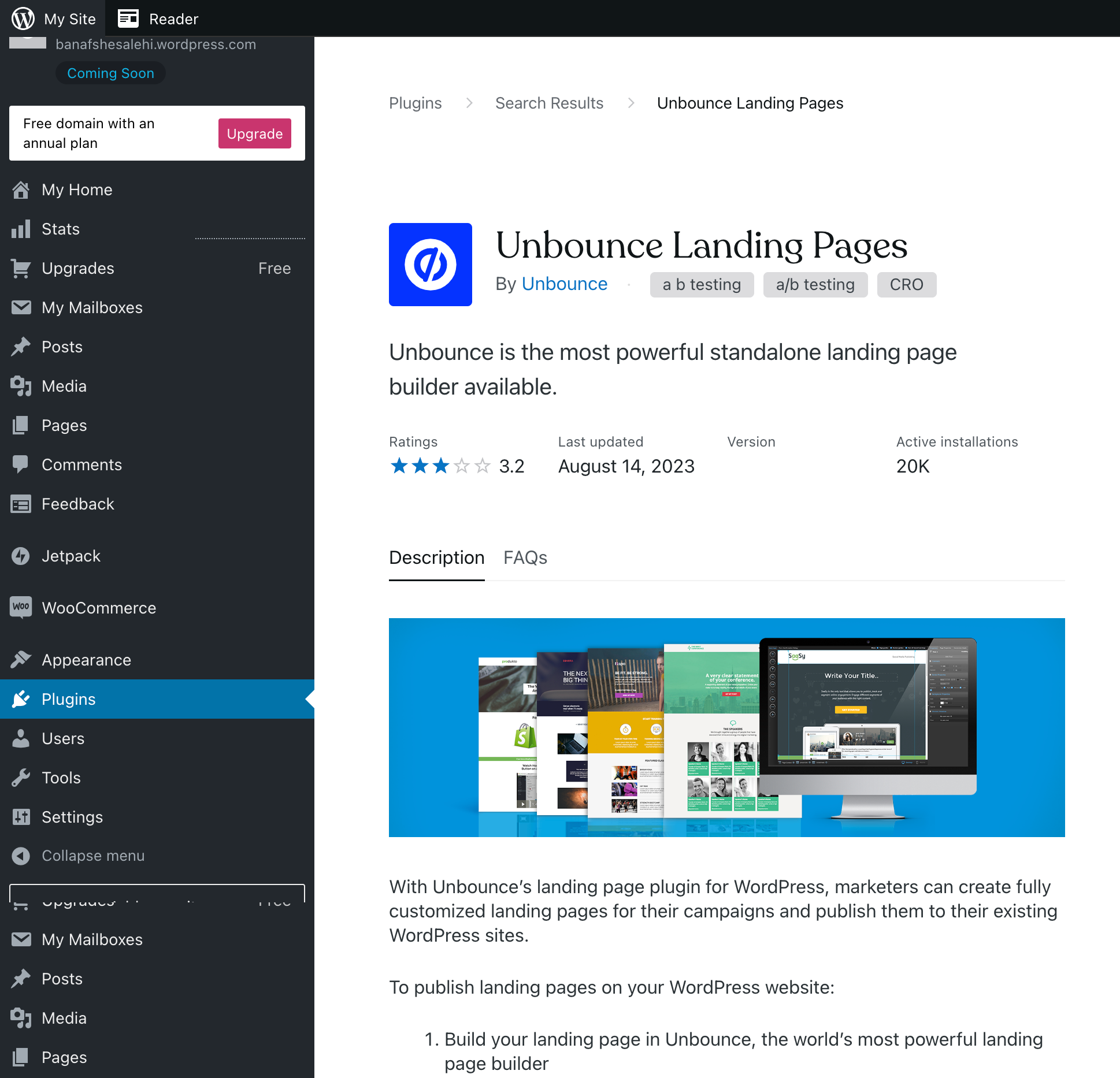The width and height of the screenshot is (1120, 1078).
Task: Click the Unbounce plugin banner image
Action: (x=726, y=727)
